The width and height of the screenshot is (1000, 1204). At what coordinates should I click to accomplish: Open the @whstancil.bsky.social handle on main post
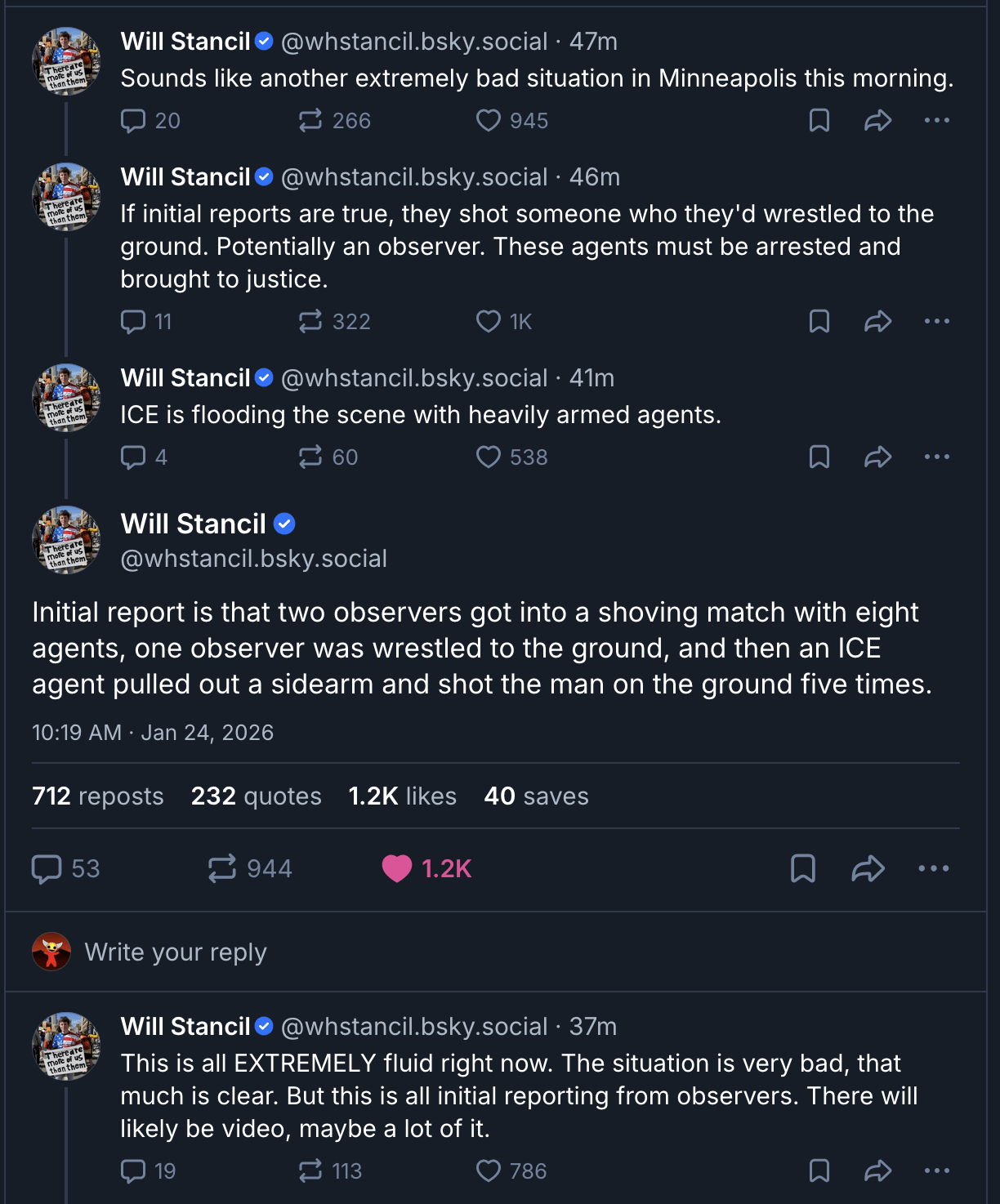click(253, 559)
